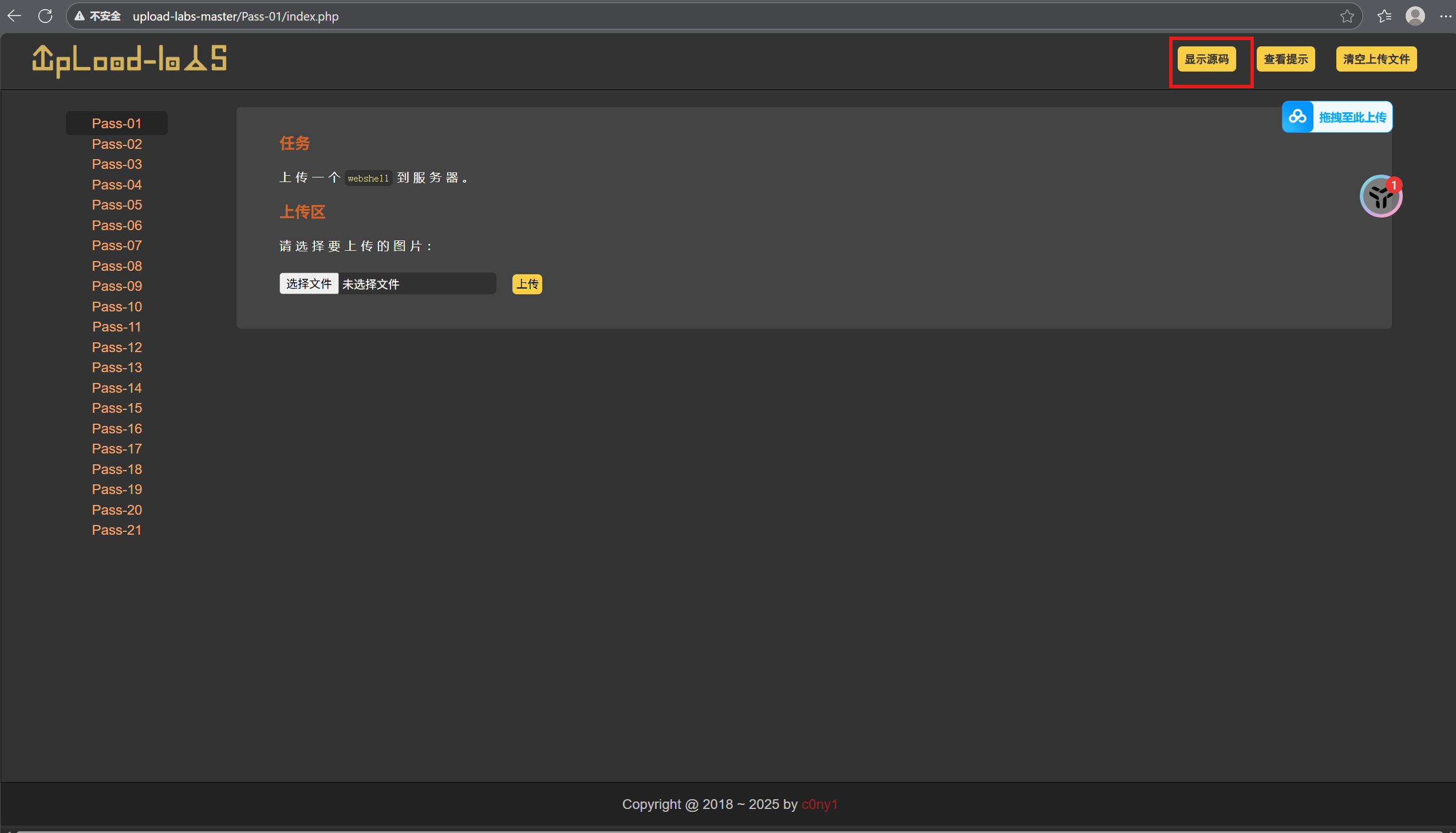The height and width of the screenshot is (833, 1456).
Task: Select Pass-01 in the sidebar
Action: tap(116, 123)
